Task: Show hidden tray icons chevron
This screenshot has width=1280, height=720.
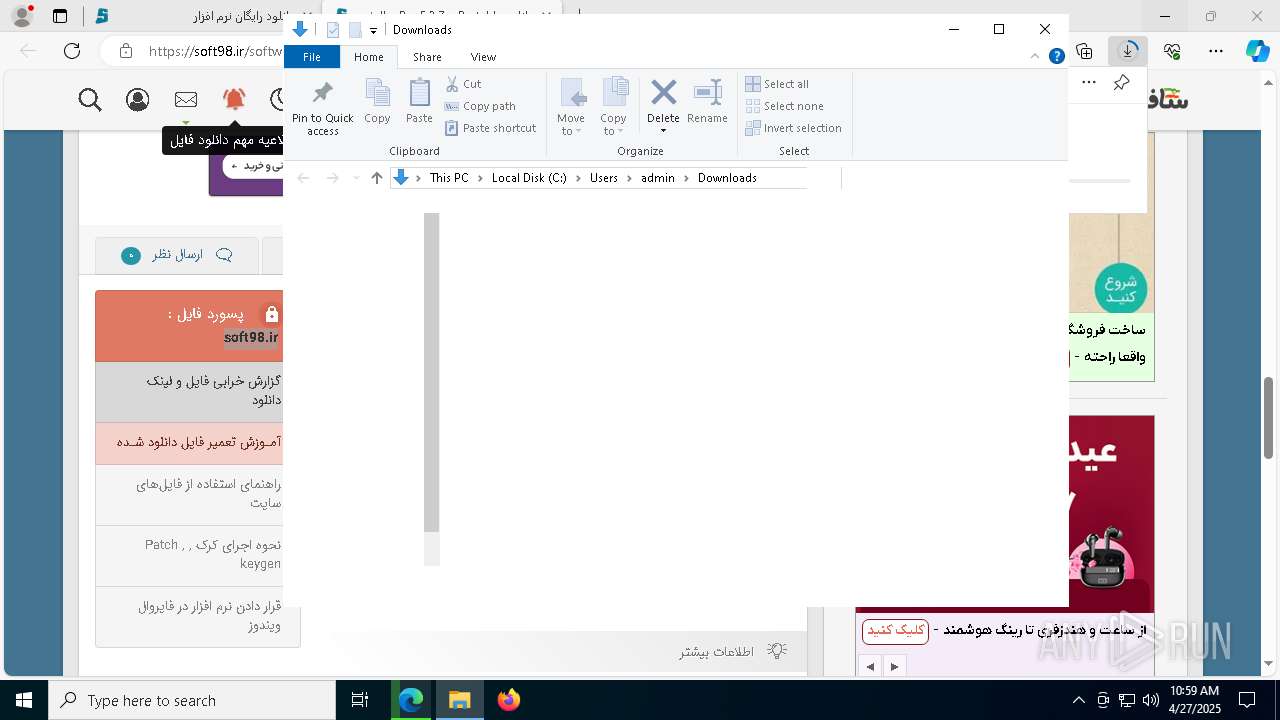Action: click(x=1078, y=700)
